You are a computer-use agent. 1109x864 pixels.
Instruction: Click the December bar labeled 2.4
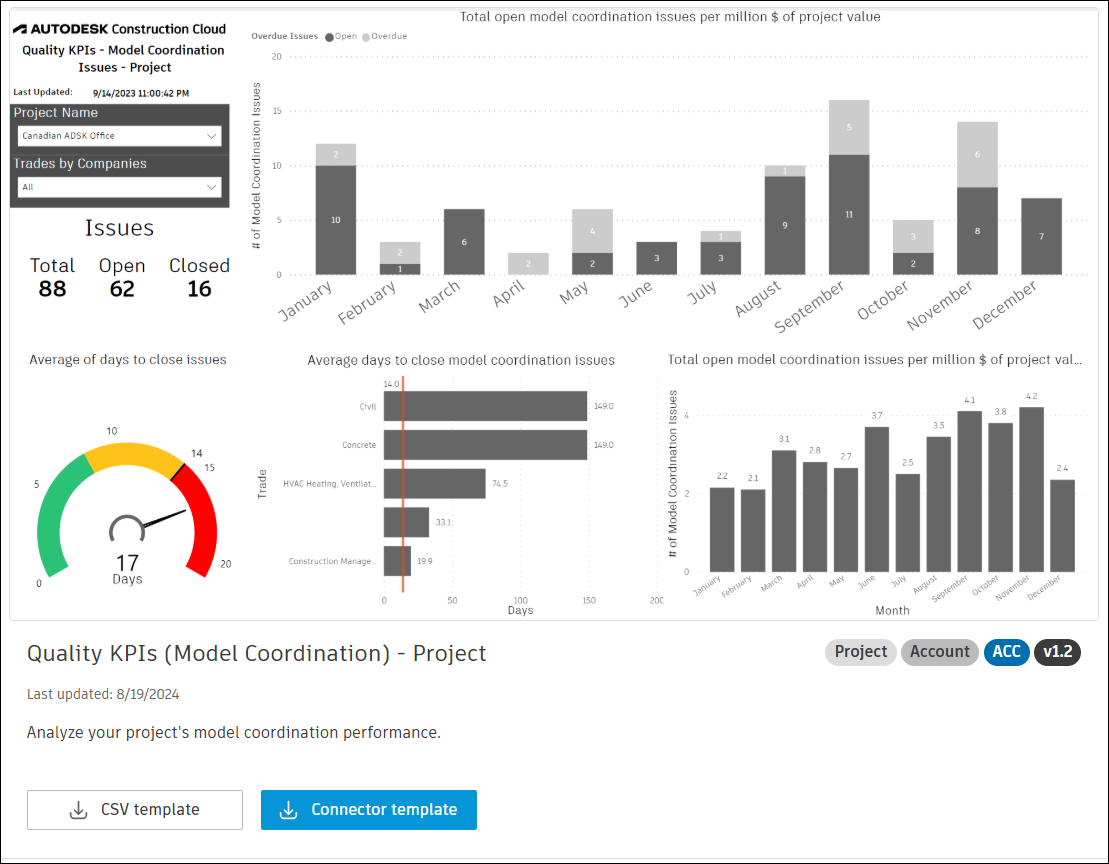pos(1062,526)
